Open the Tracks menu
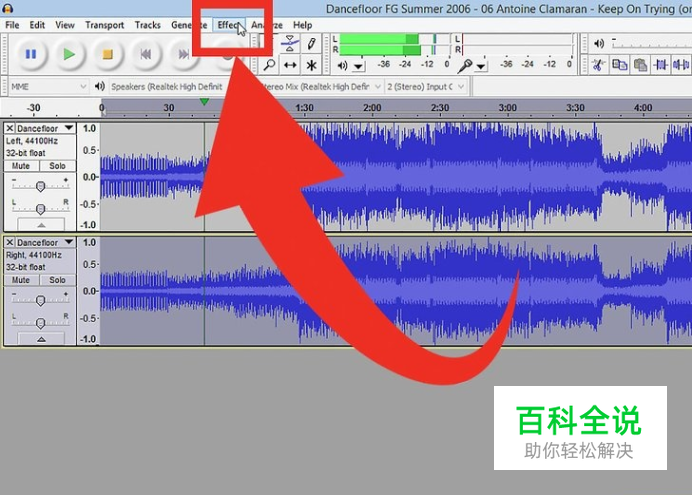The height and width of the screenshot is (495, 692). click(147, 25)
